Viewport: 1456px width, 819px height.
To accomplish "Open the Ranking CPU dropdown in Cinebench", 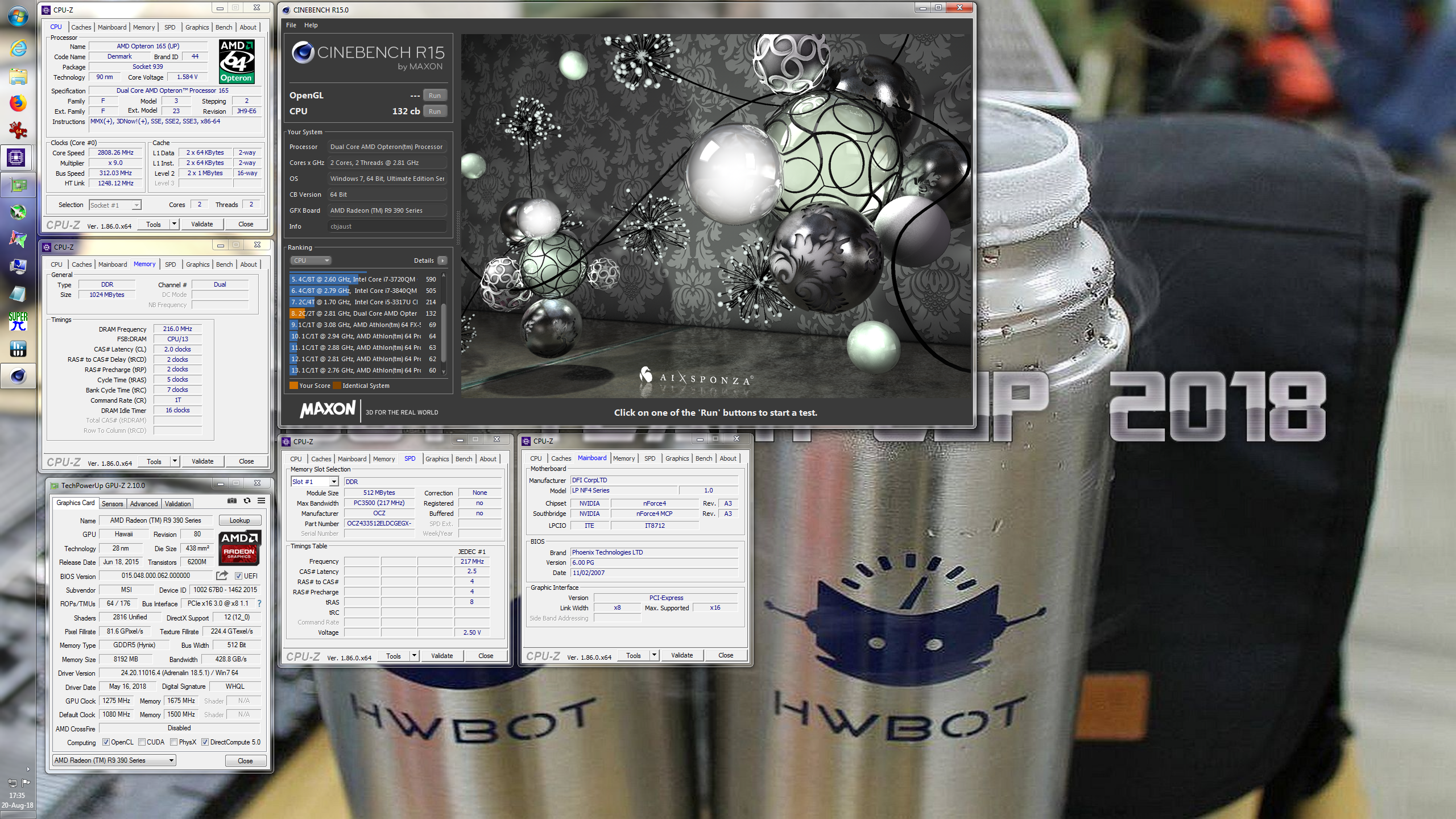I will (x=311, y=260).
